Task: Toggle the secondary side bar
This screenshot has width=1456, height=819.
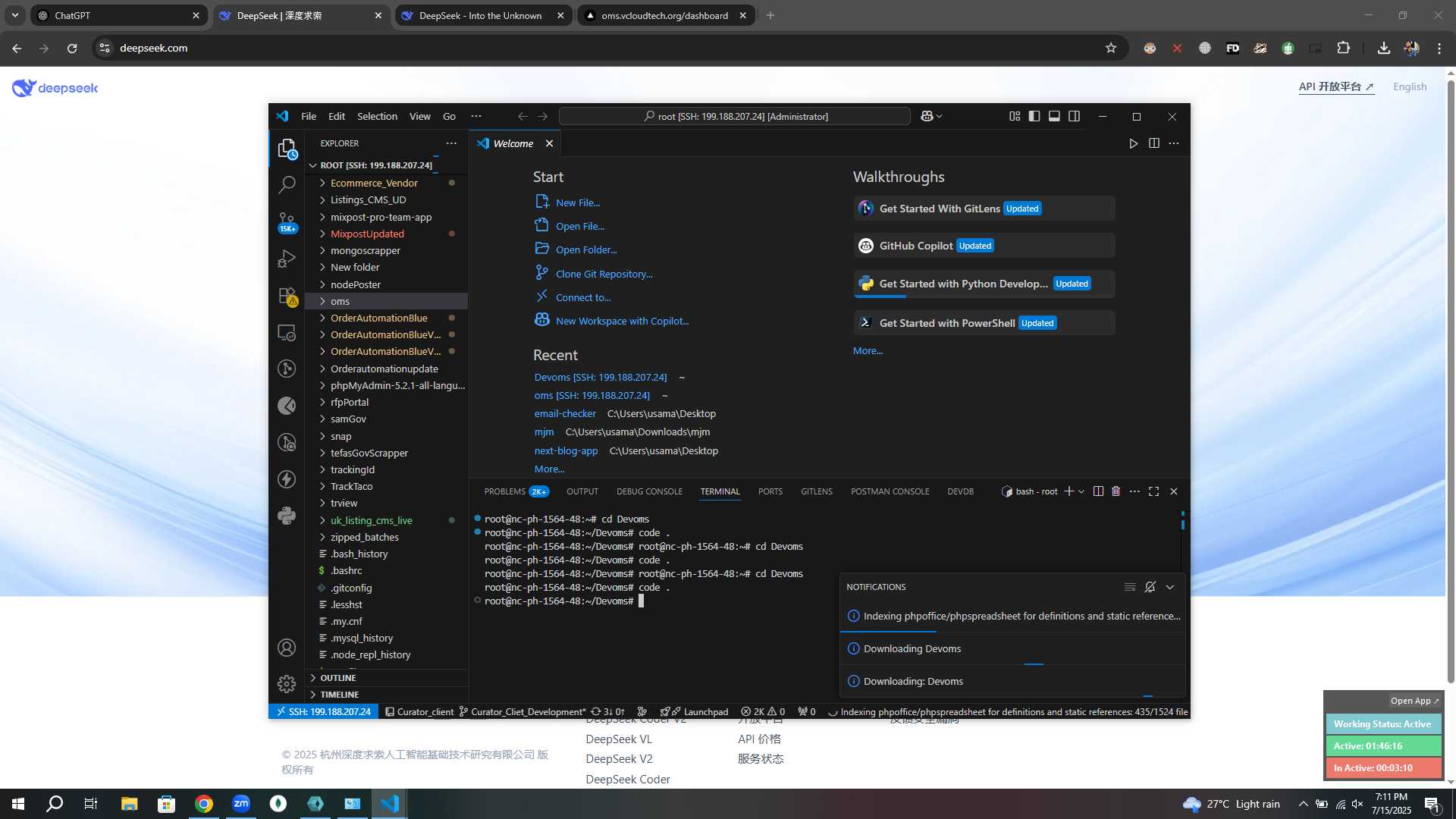Action: click(x=1075, y=116)
